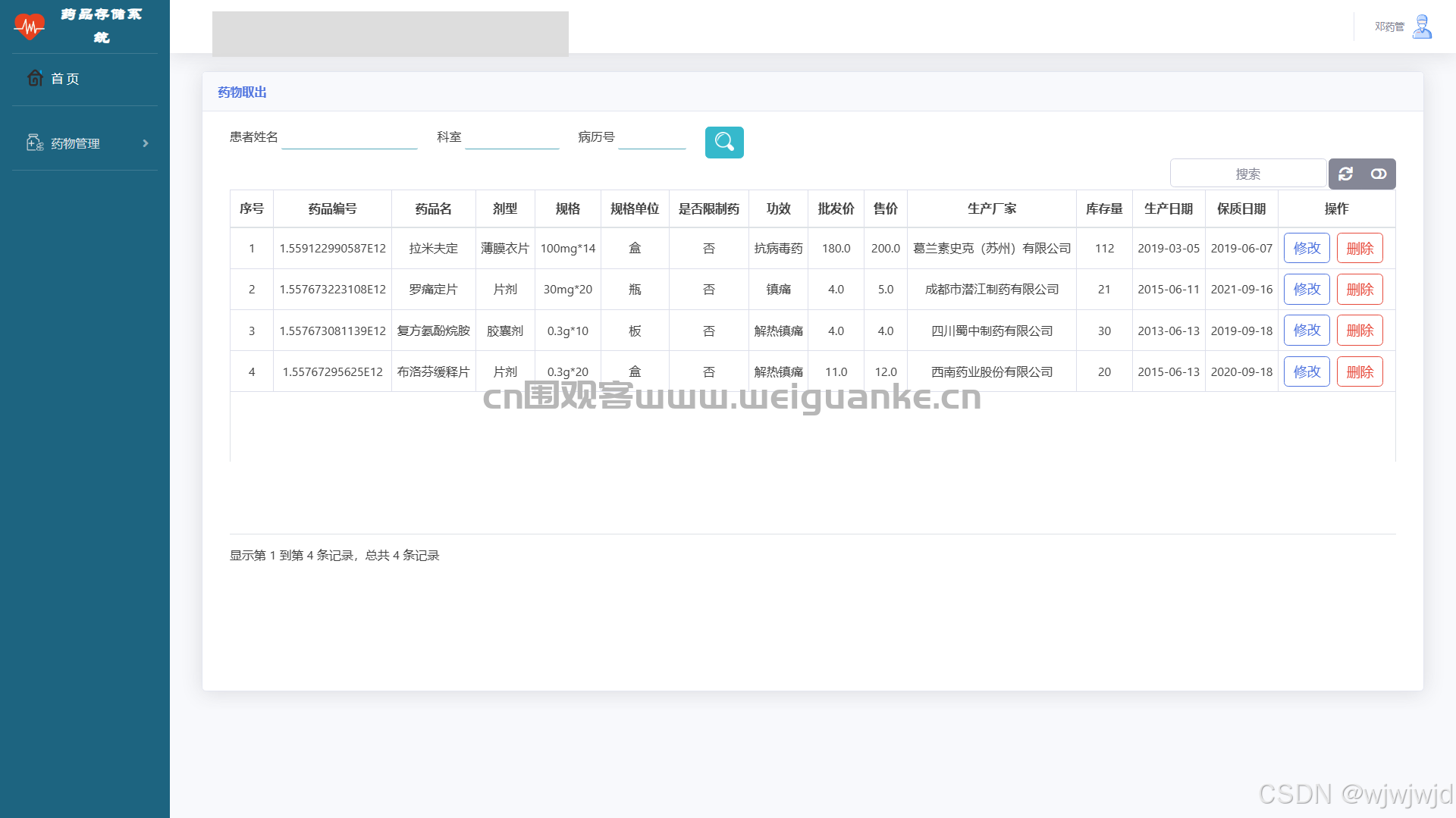The width and height of the screenshot is (1456, 818).
Task: Click the 胶囊剂 dosage form cell
Action: point(505,331)
